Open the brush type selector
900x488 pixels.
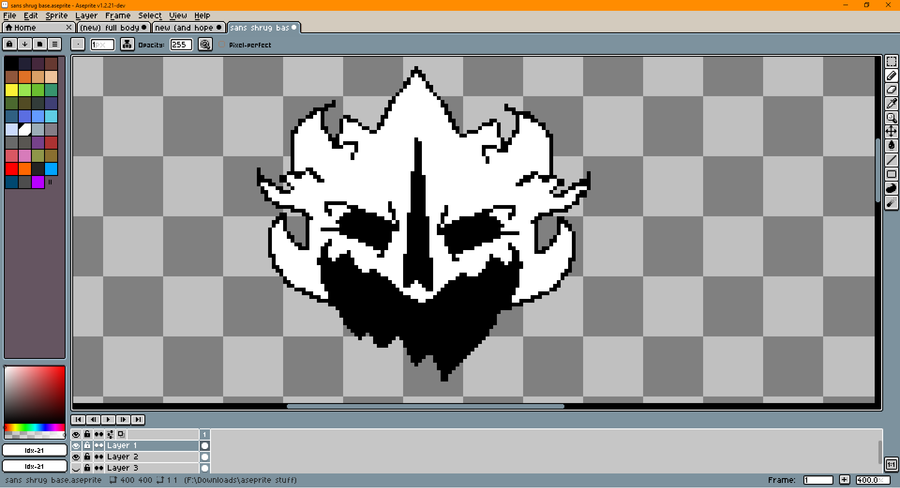tap(77, 44)
